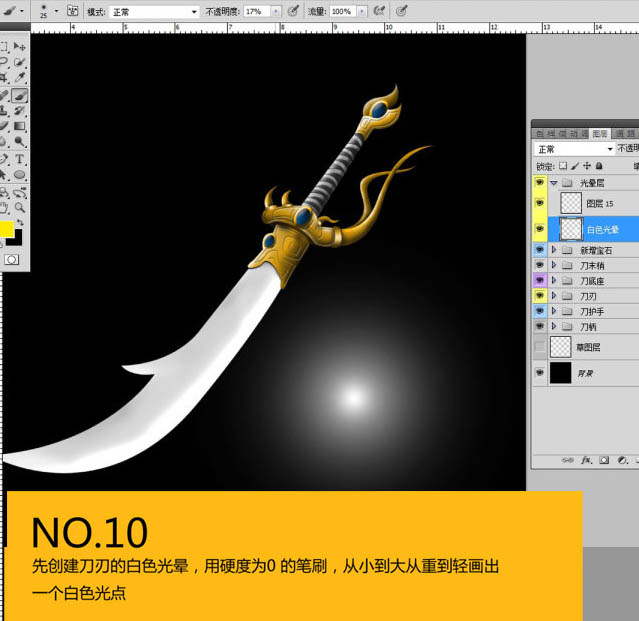
Task: Lock image pixels brush icon
Action: point(575,166)
